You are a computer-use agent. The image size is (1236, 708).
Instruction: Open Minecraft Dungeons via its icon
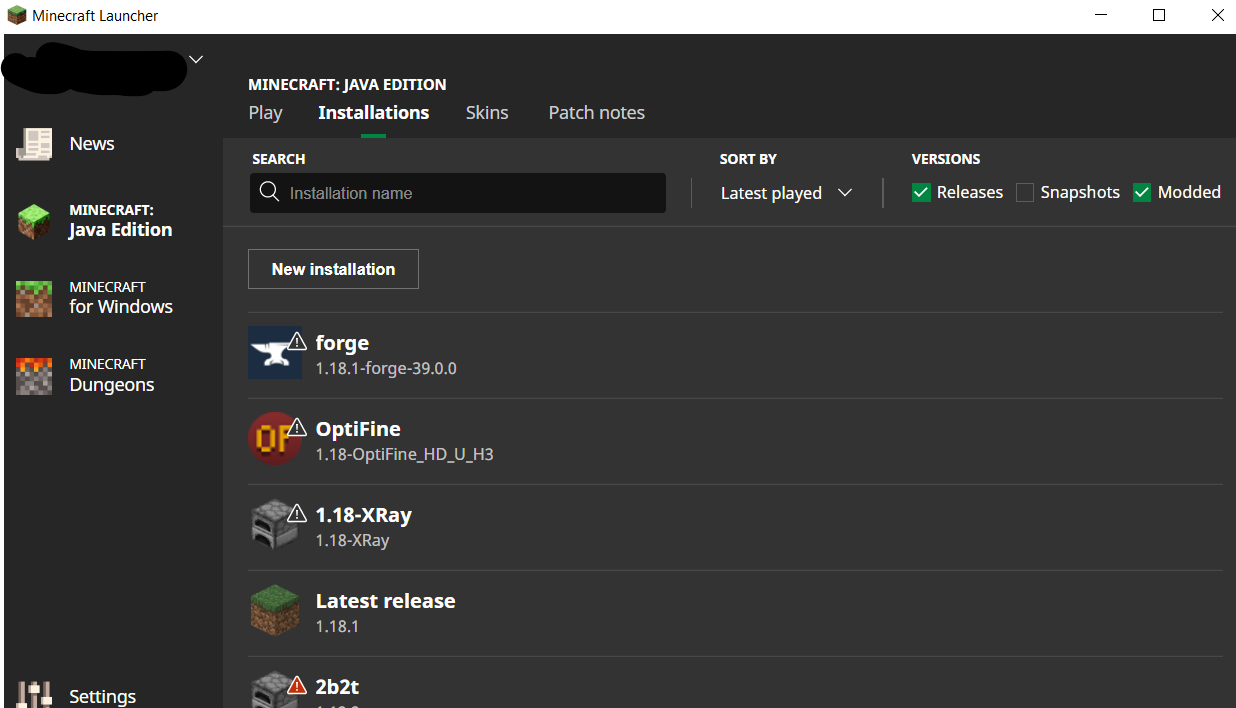[x=34, y=375]
